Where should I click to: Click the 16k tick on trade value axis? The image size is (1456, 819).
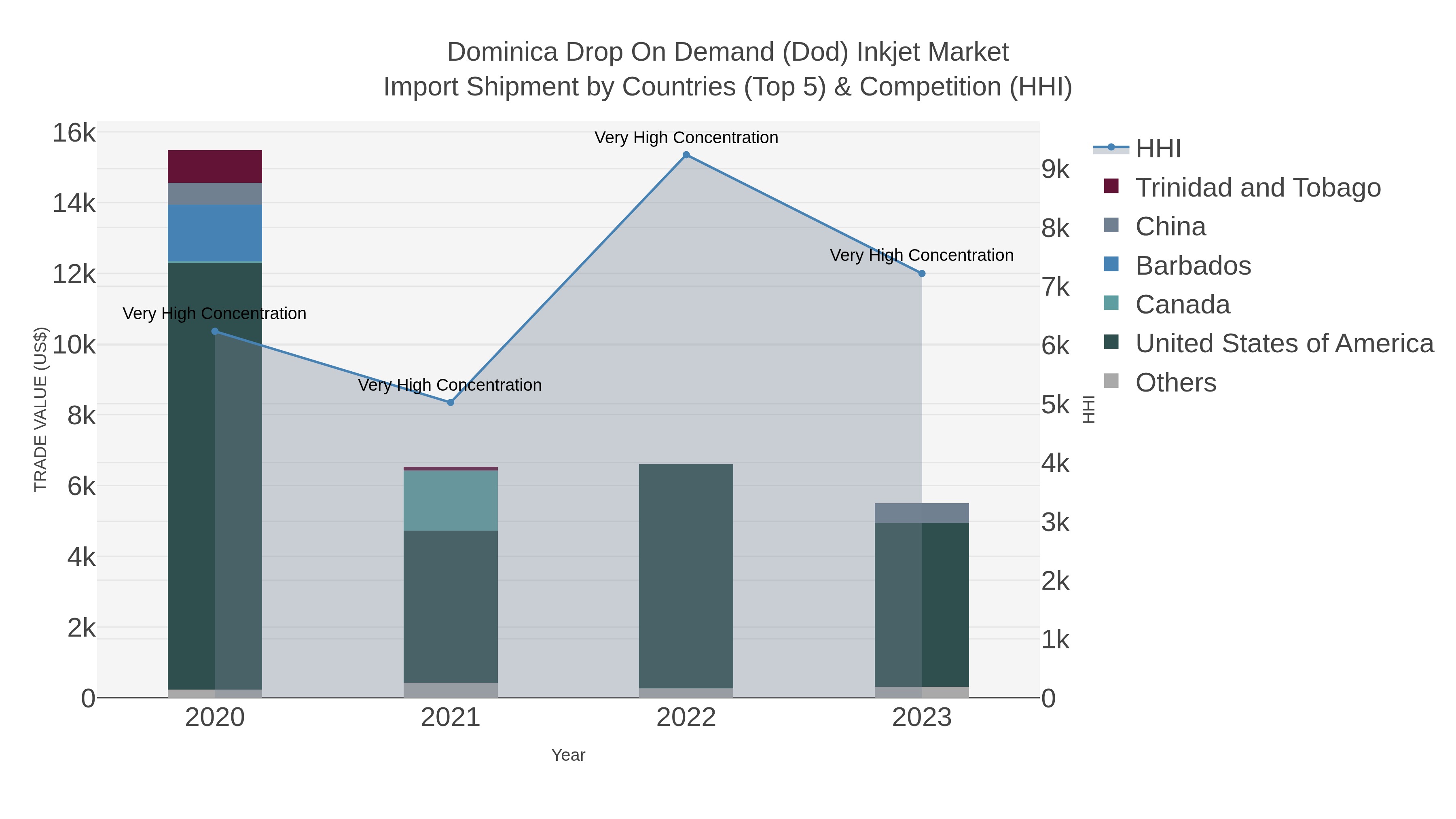[74, 133]
